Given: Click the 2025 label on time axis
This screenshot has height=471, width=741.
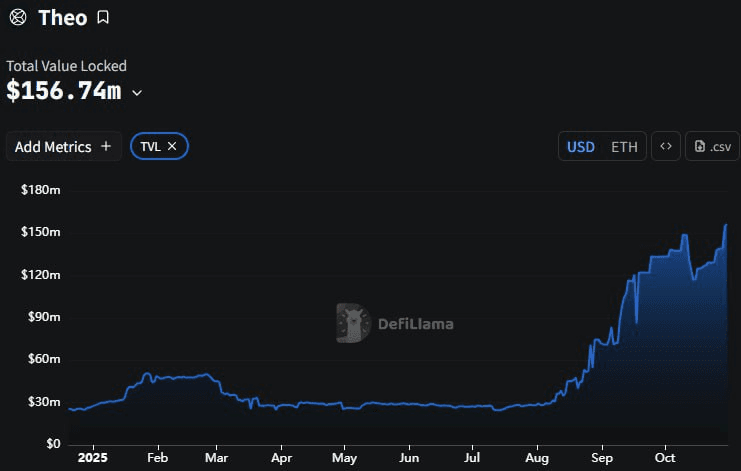Looking at the screenshot, I should [x=91, y=457].
